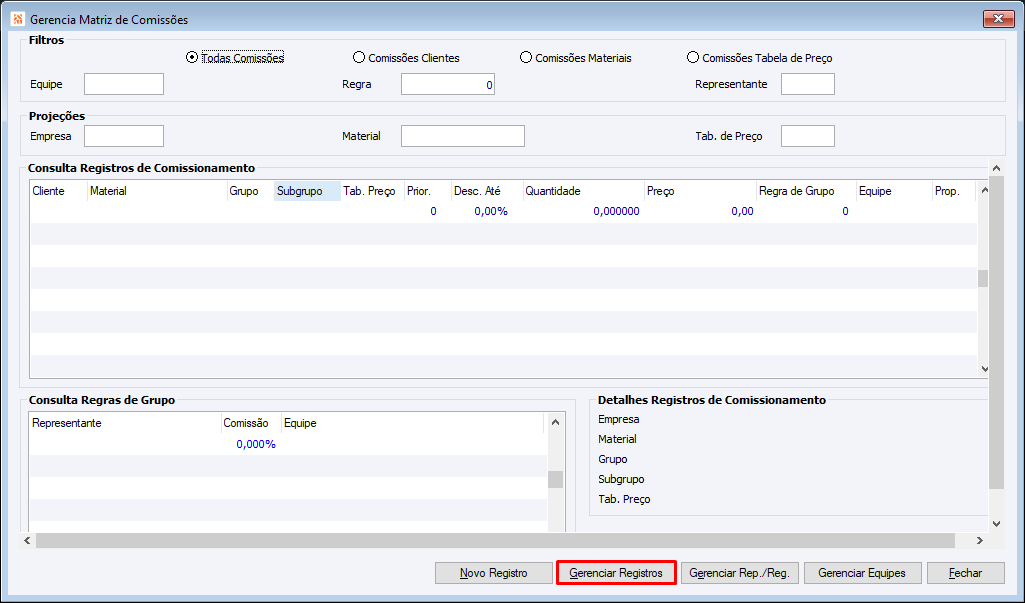This screenshot has height=603, width=1025.
Task: Click the window's vertical scroll-down arrow
Action: [x=996, y=523]
